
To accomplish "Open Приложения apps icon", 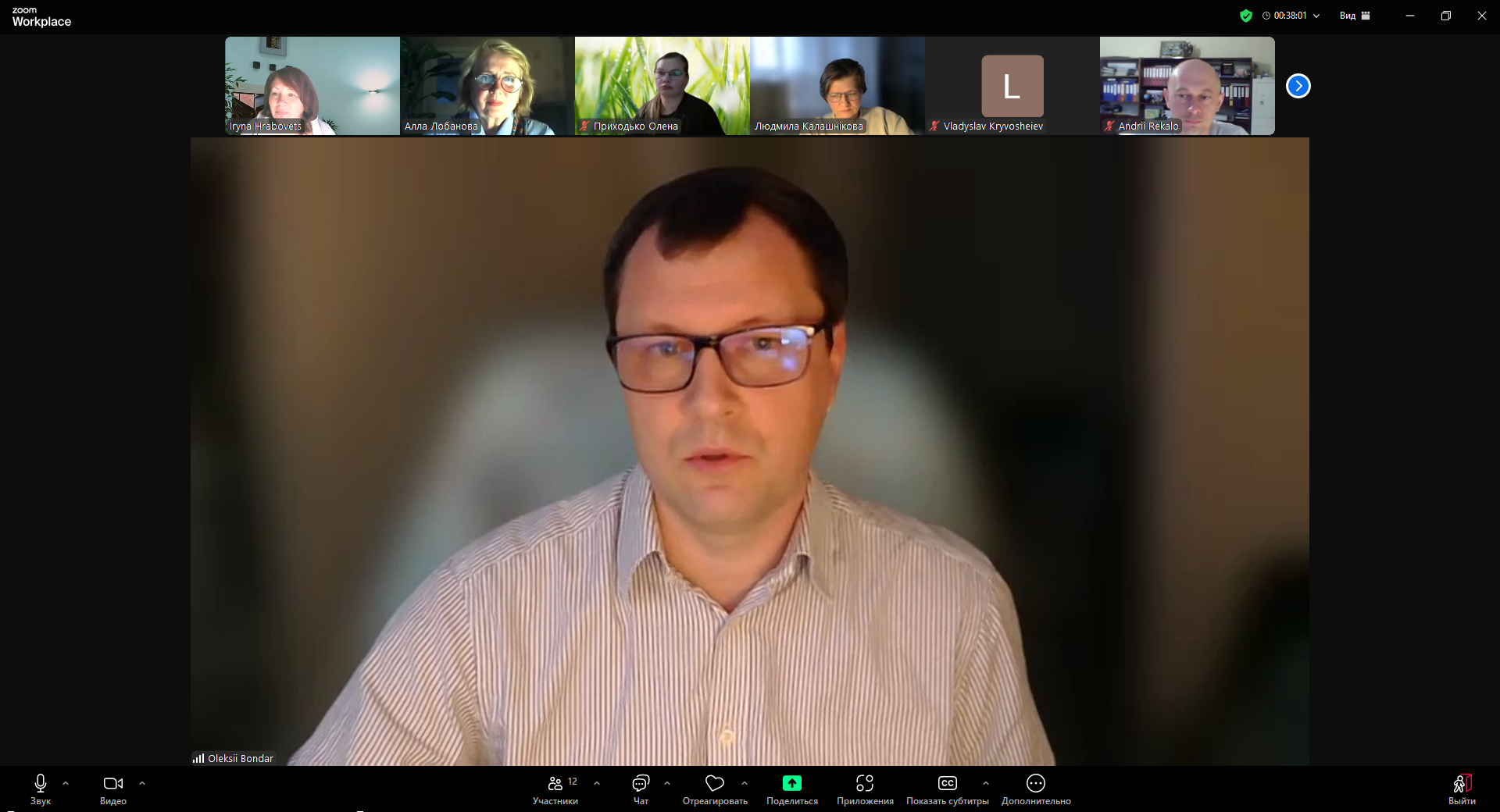I will point(865,783).
